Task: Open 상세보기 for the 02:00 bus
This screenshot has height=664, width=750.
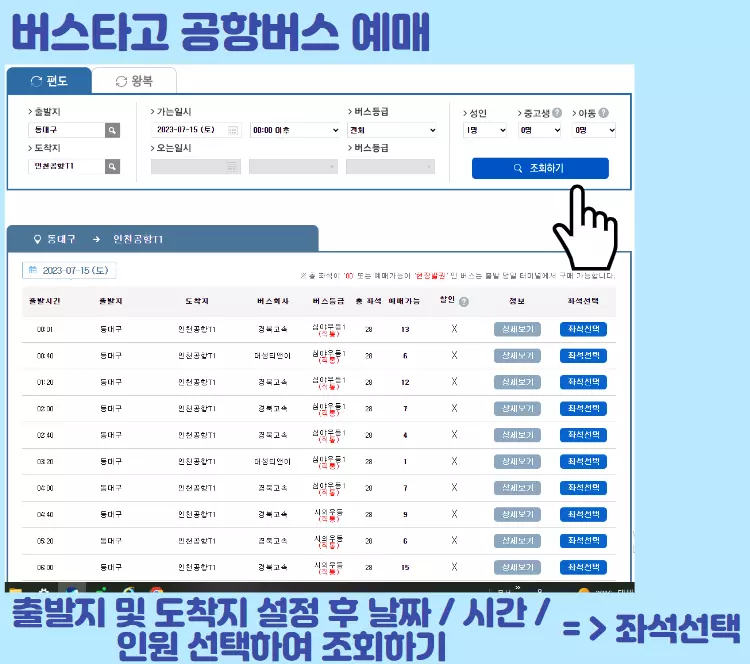Action: [517, 409]
